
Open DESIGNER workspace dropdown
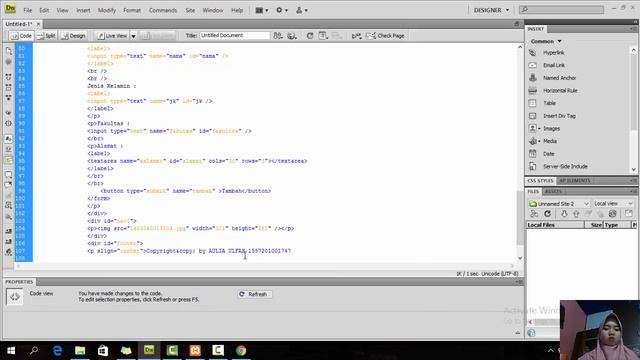tap(491, 10)
